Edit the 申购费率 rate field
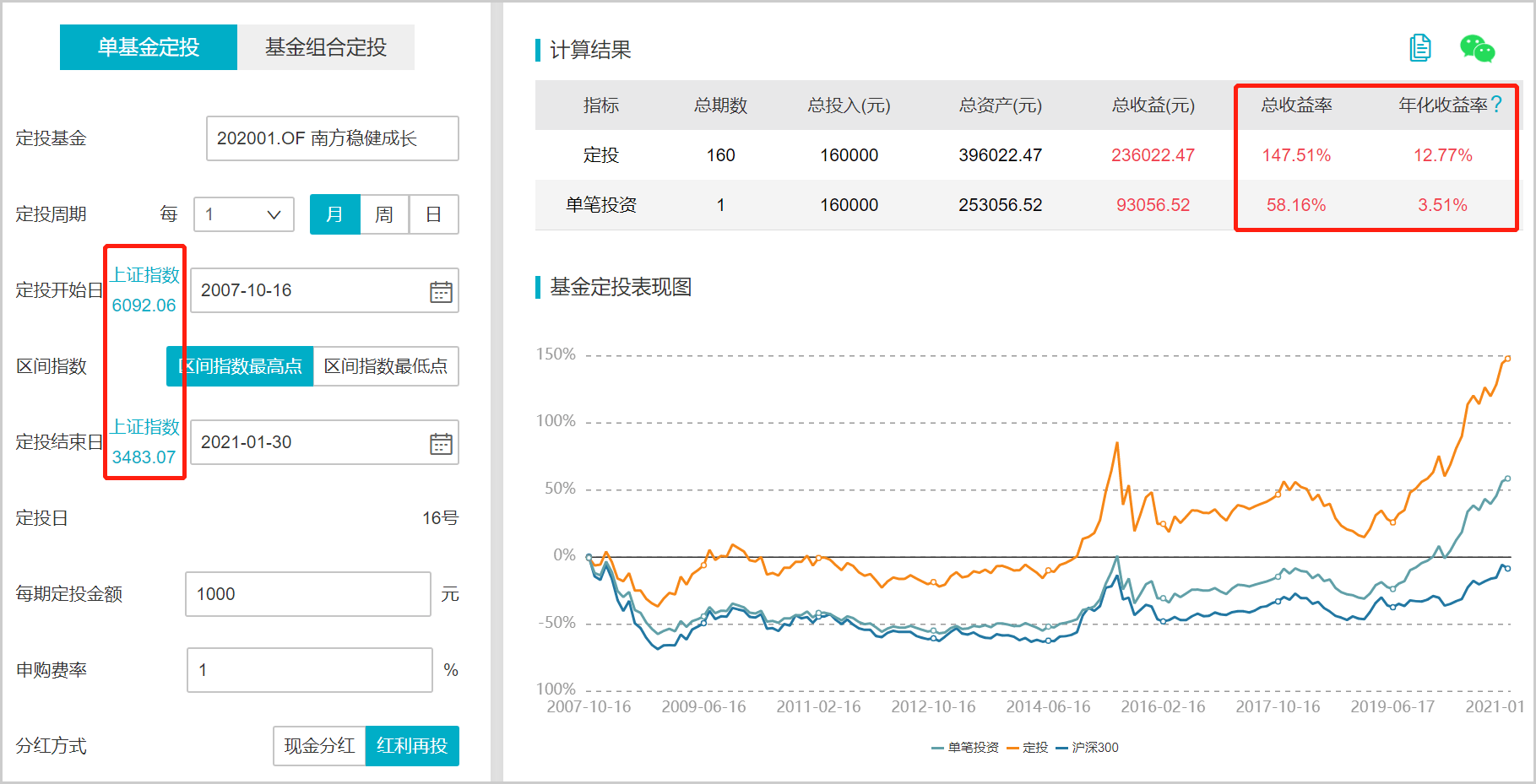Screen dimensions: 1536x784 pos(310,670)
